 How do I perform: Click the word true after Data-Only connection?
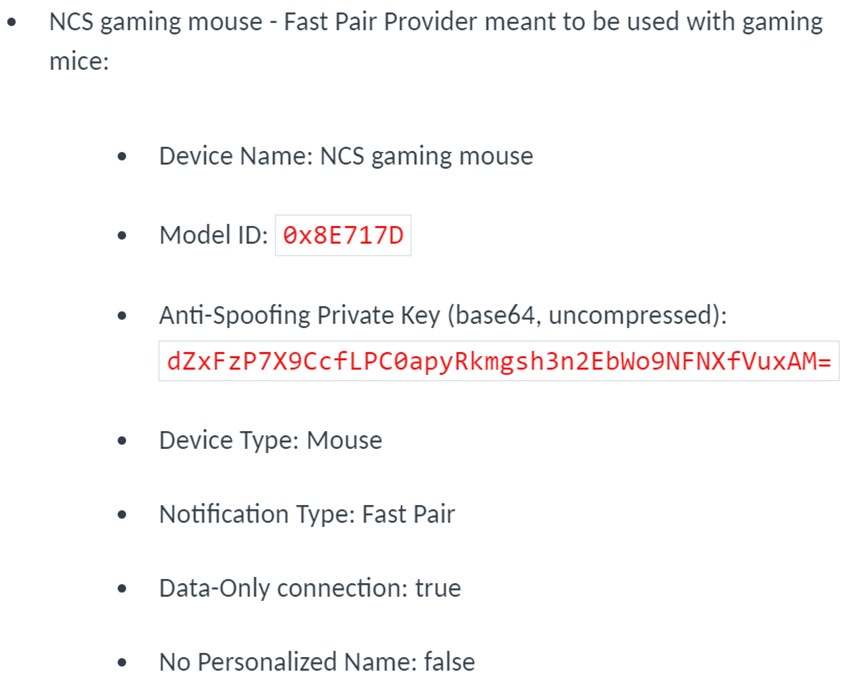pyautogui.click(x=438, y=588)
